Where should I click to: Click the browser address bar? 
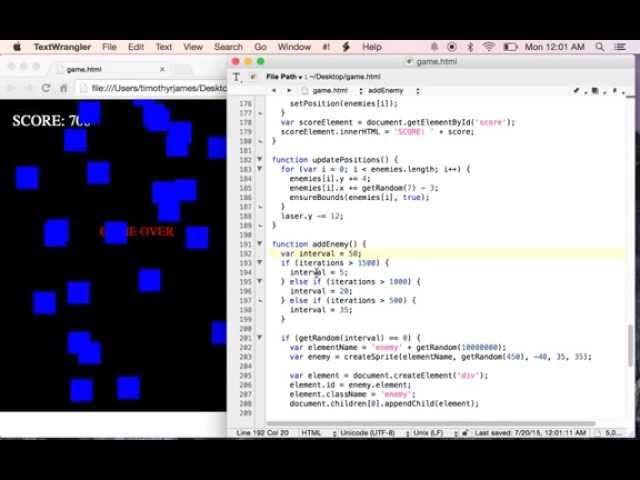tap(152, 88)
